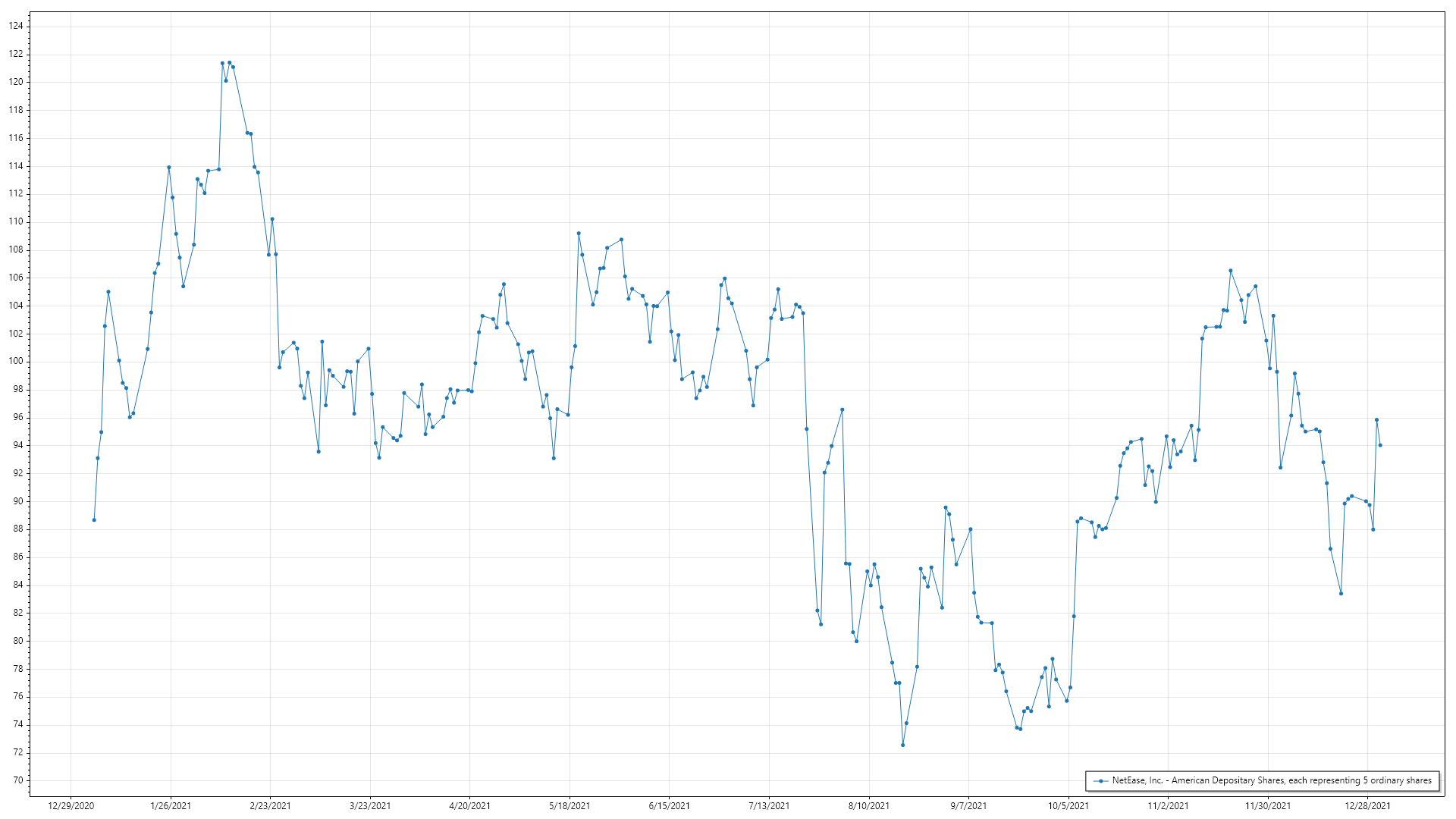Screen dimensions: 1456x819
Task: Click the NetEase legend series marker icon
Action: tap(1100, 781)
